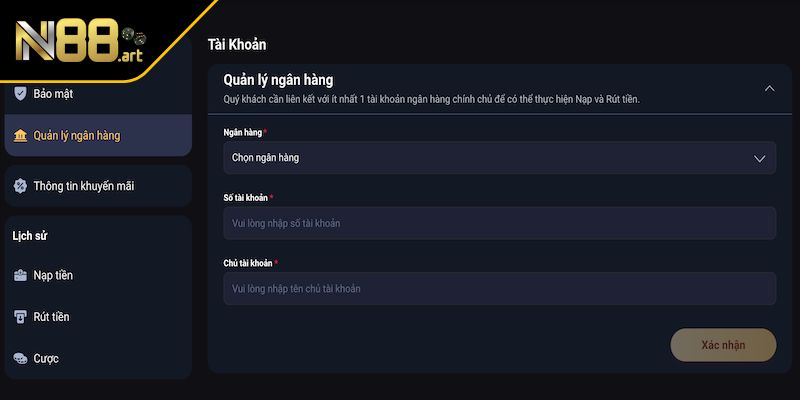Click the Rút tiền withdrawal icon
This screenshot has width=800, height=400.
click(20, 317)
